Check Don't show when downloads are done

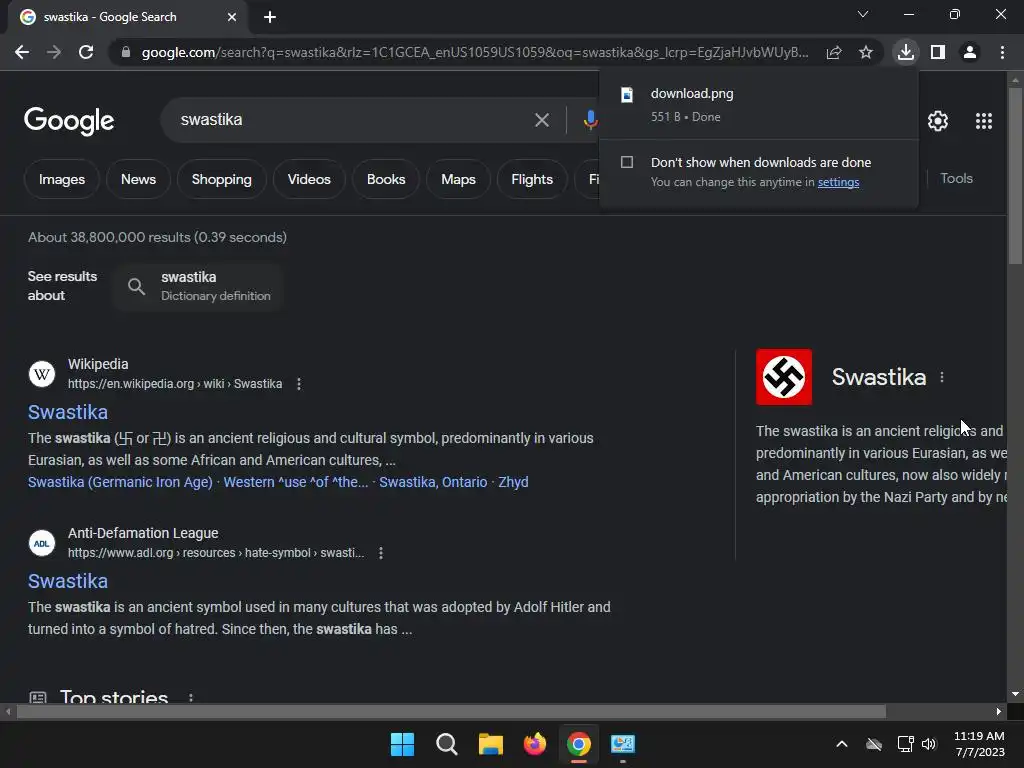pyautogui.click(x=627, y=162)
